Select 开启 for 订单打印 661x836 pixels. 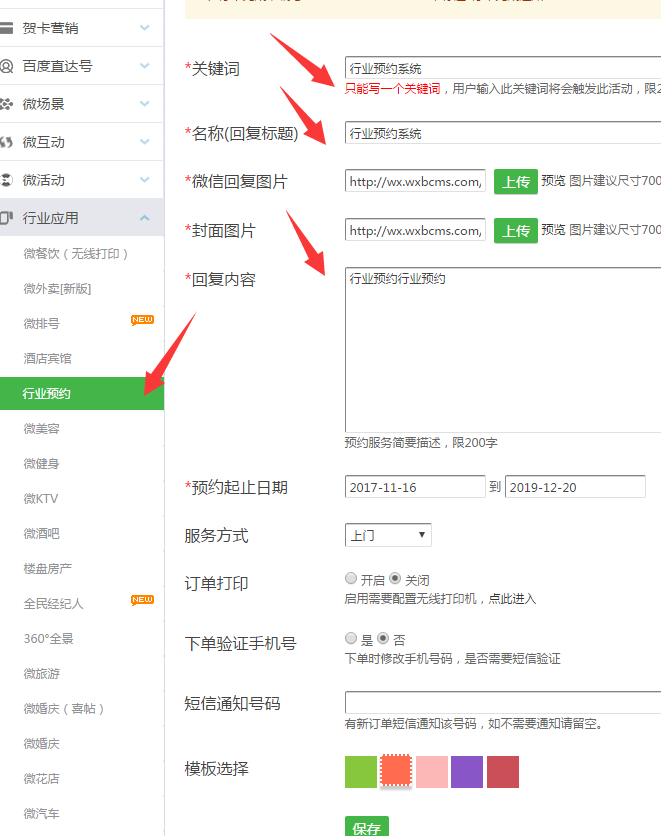click(351, 578)
